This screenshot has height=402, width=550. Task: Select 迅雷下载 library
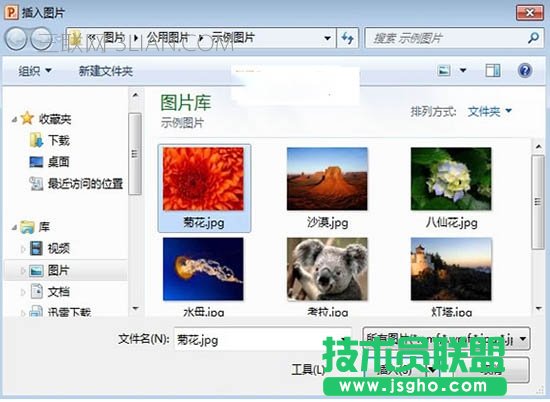(x=69, y=312)
